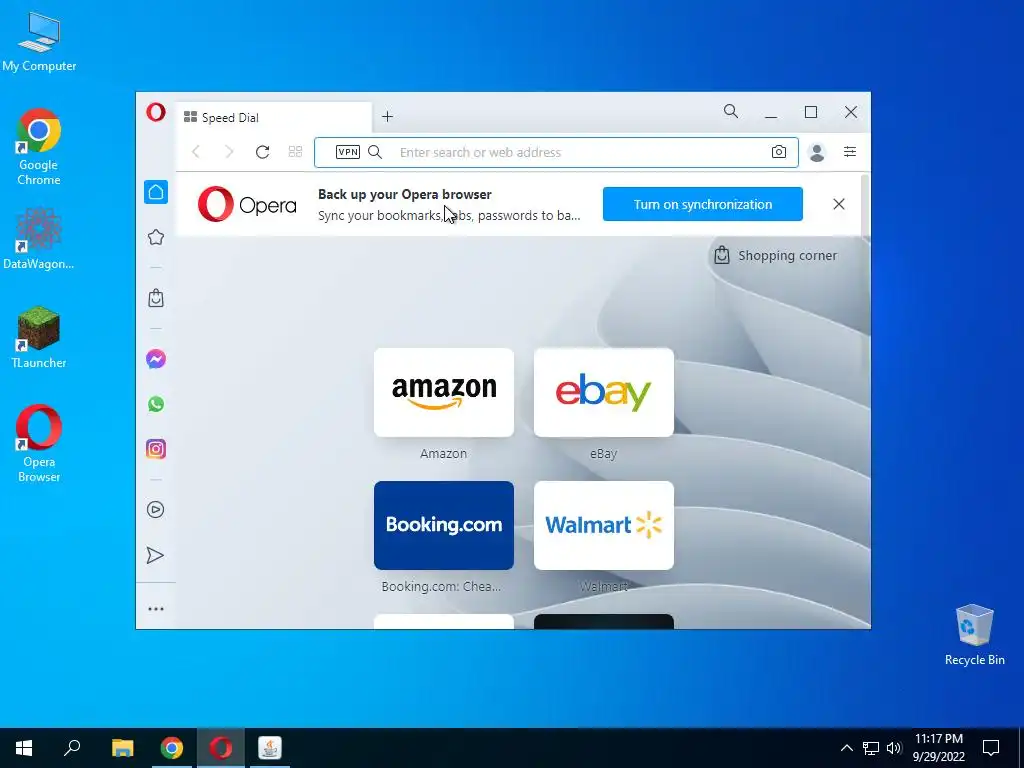Viewport: 1024px width, 768px height.
Task: Open the Opera main menu logo
Action: [x=155, y=112]
